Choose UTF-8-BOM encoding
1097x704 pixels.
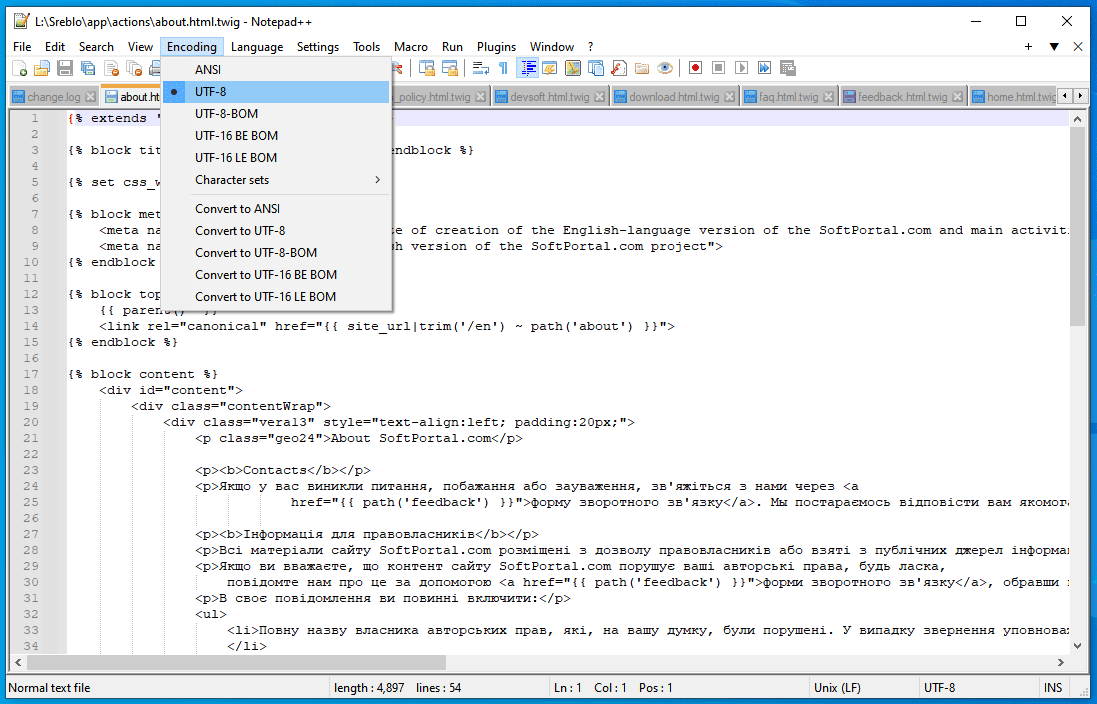coord(276,113)
